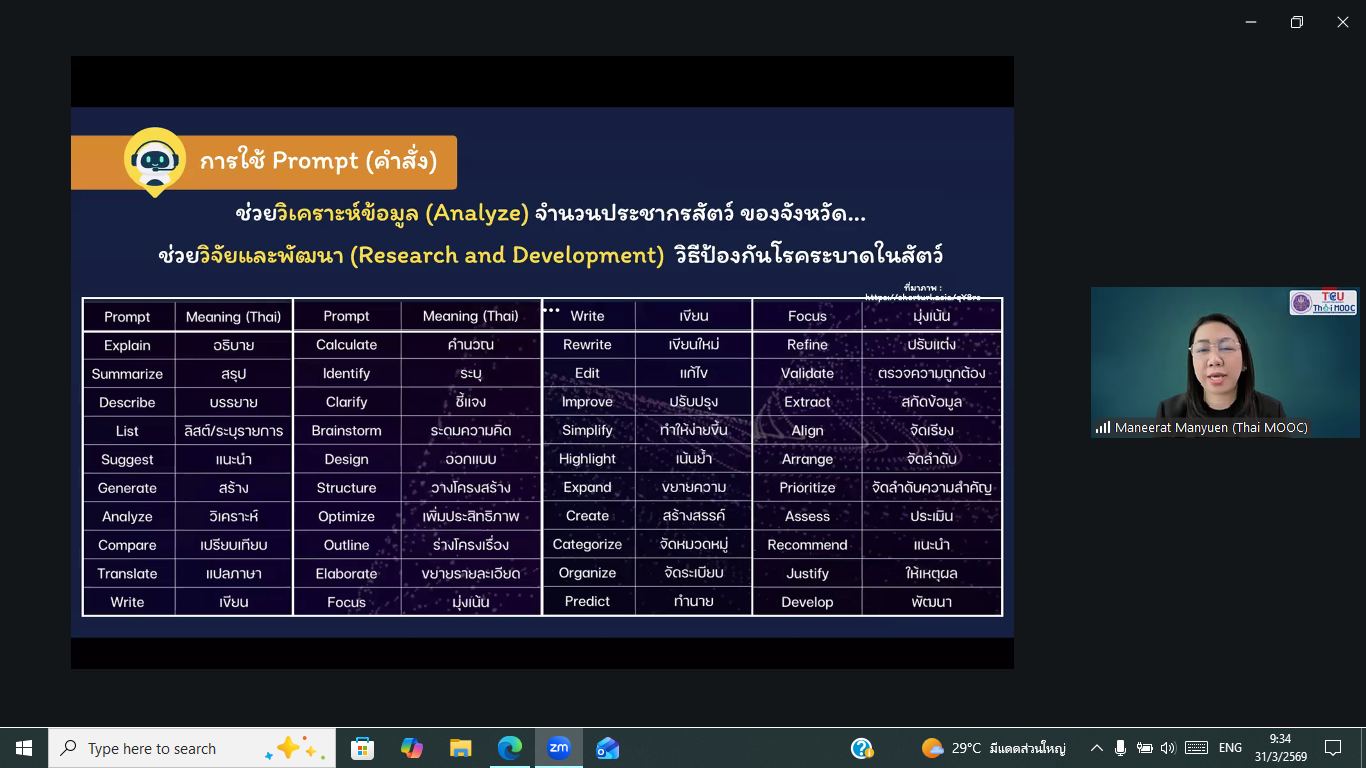Click the question mark help icon in the taskbar
This screenshot has height=768, width=1366.
(861, 748)
